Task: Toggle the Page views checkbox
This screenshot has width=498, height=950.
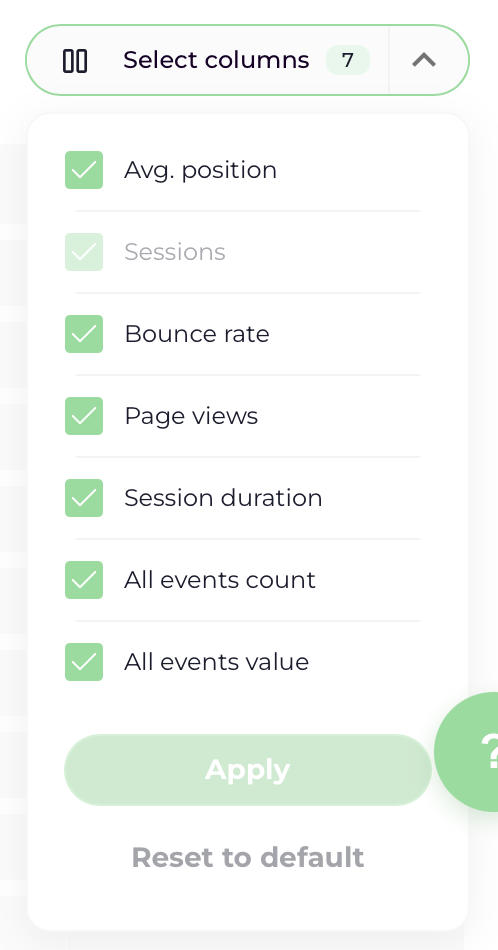Action: (84, 416)
